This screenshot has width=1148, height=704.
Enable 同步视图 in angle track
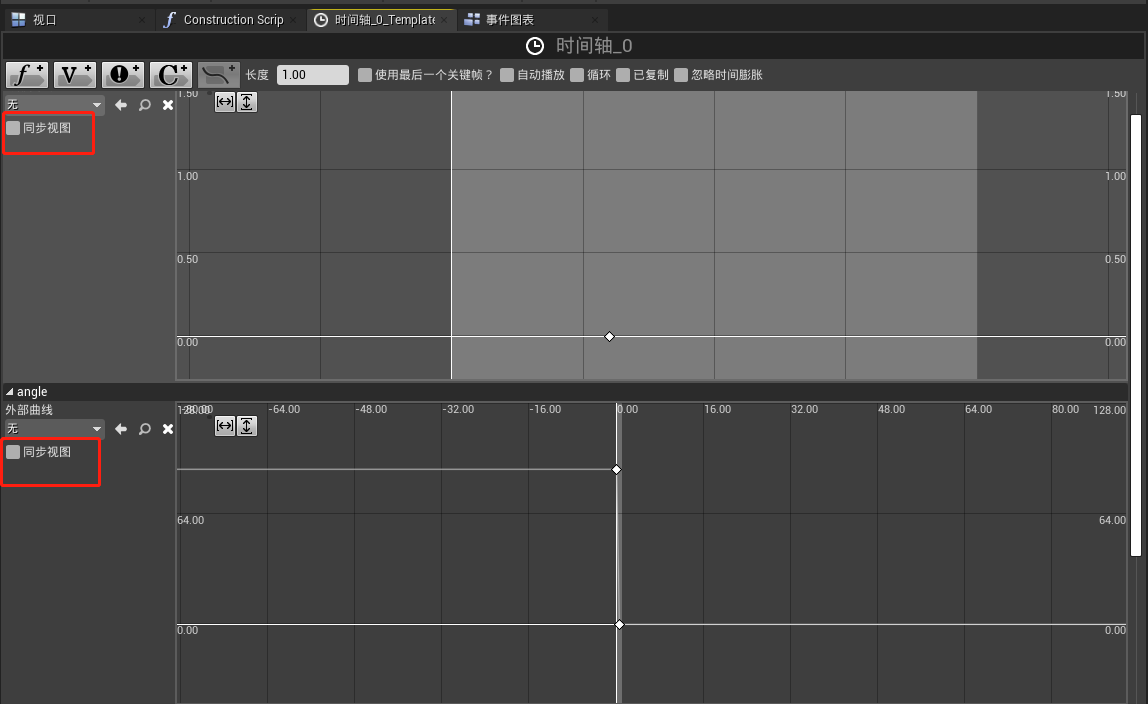pyautogui.click(x=13, y=452)
